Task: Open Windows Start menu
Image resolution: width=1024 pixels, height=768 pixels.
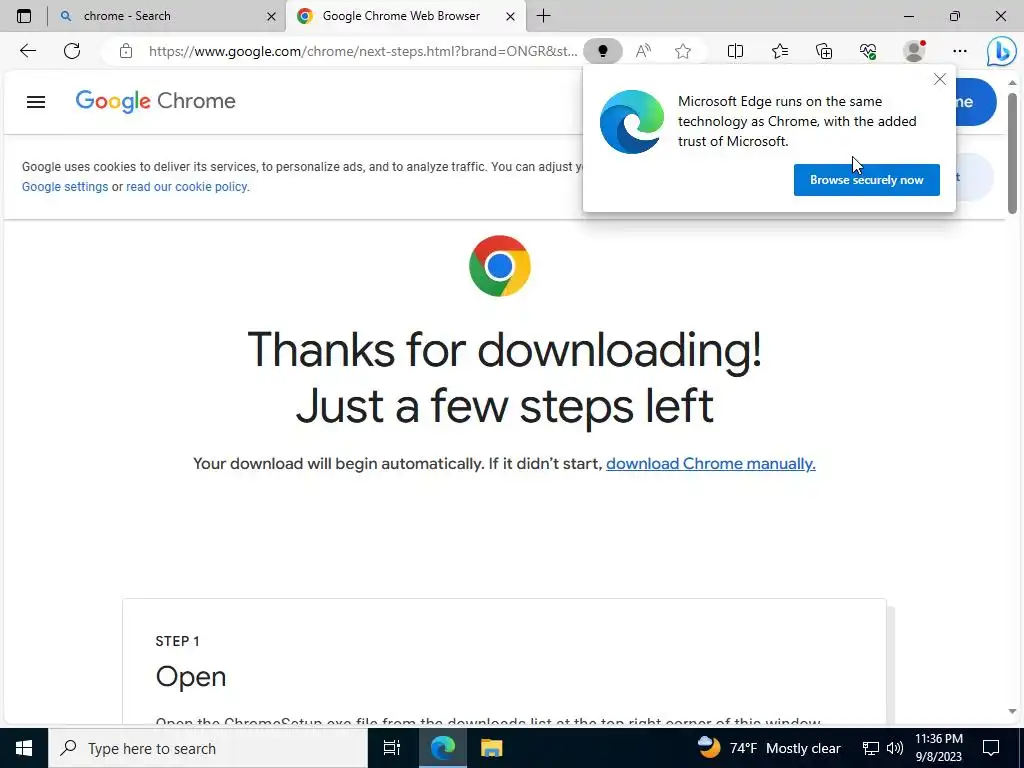Action: click(24, 748)
